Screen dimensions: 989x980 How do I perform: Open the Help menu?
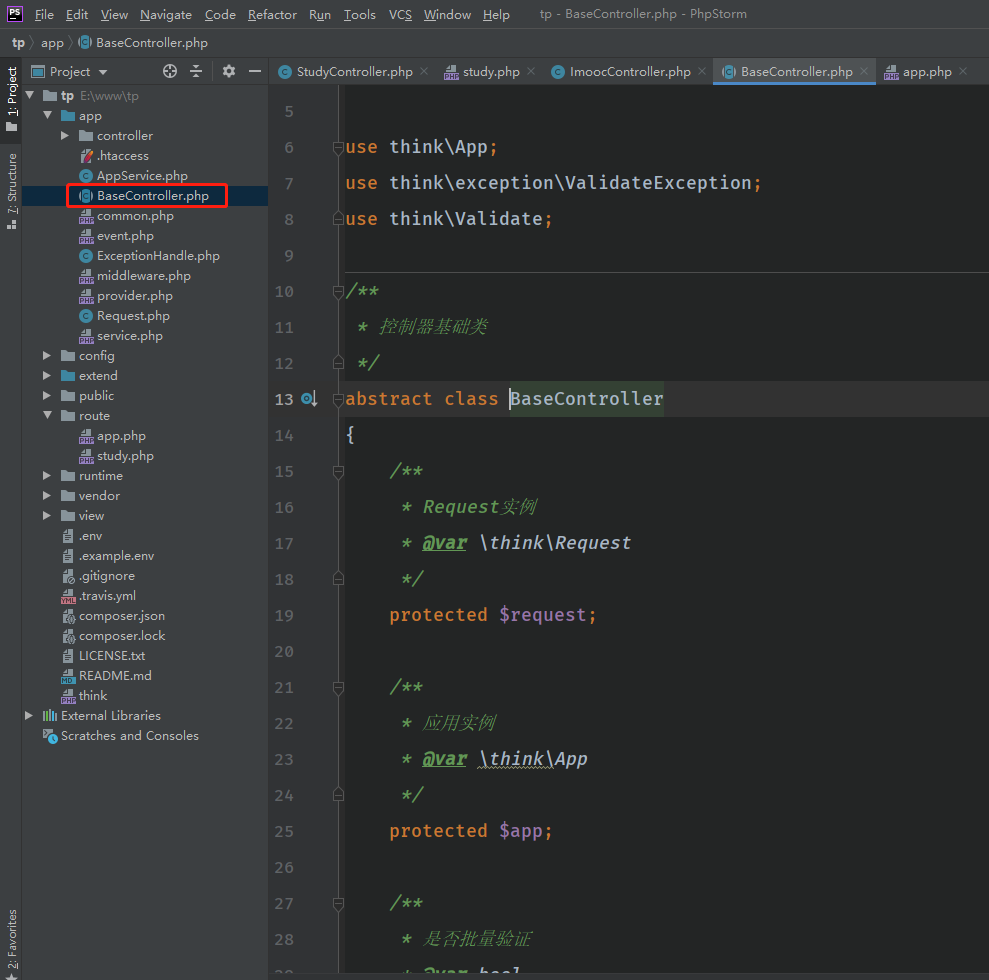coord(496,15)
